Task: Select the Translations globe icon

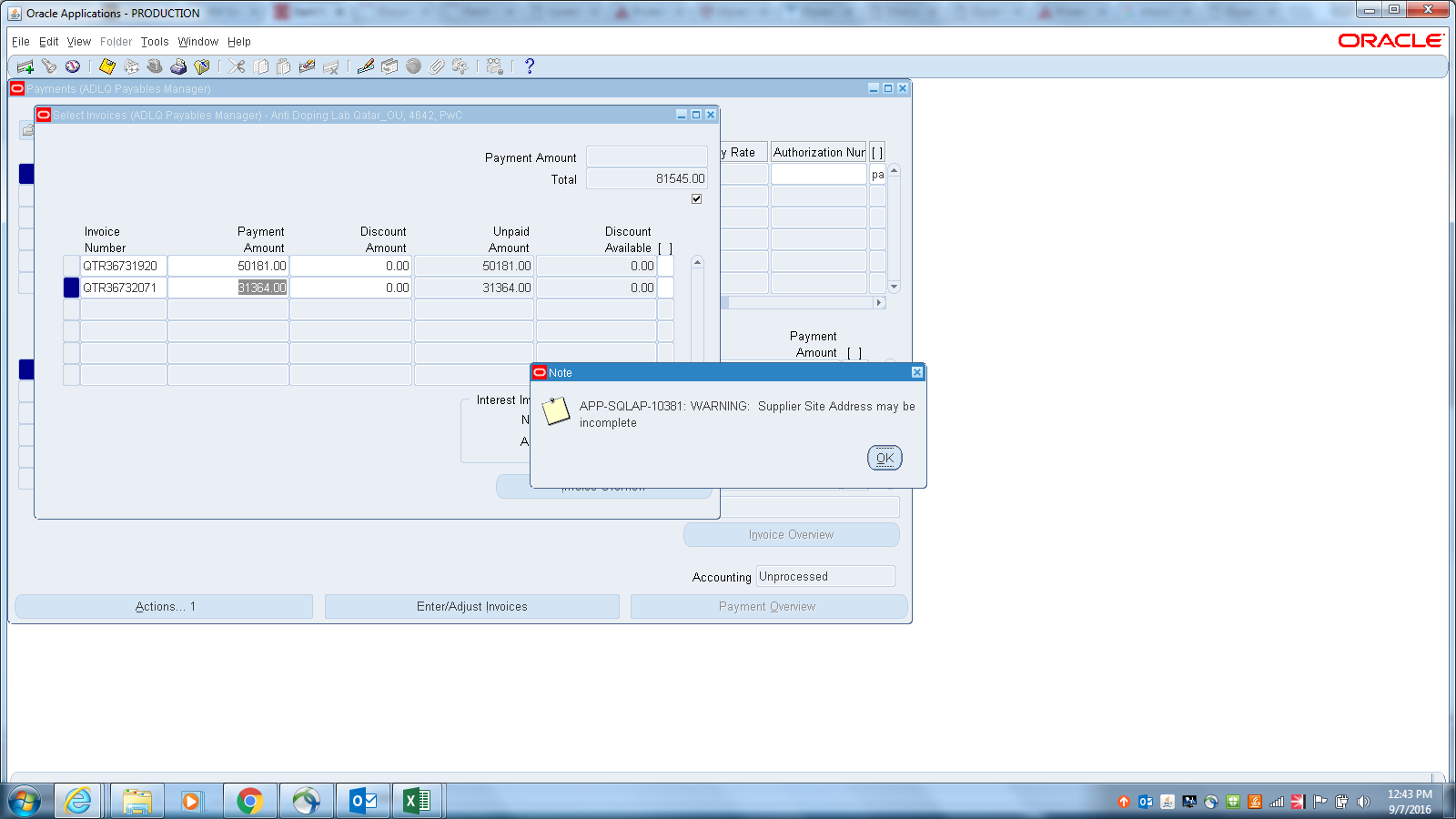Action: point(411,66)
